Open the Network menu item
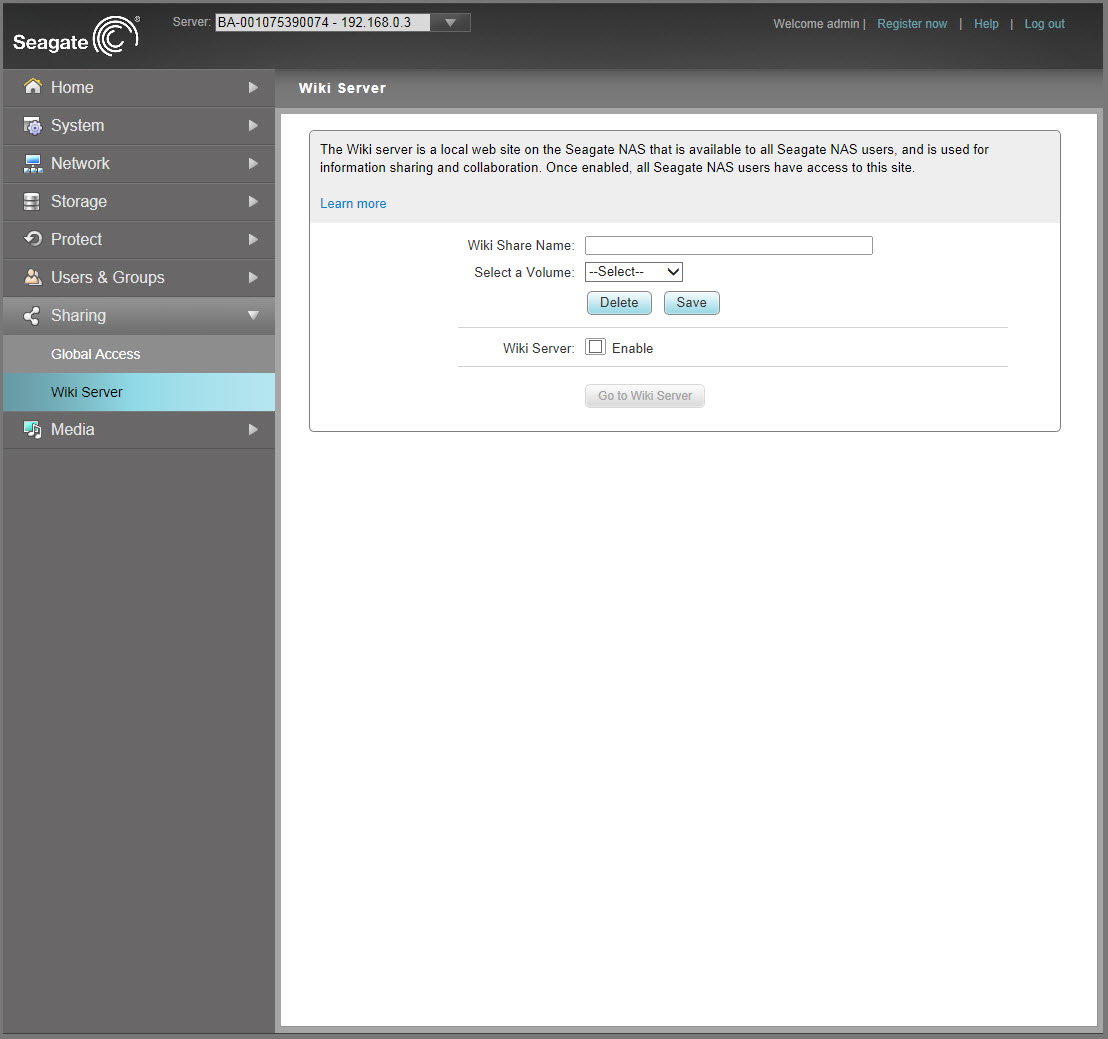Screen dimensions: 1108x1039 pyautogui.click(x=139, y=164)
